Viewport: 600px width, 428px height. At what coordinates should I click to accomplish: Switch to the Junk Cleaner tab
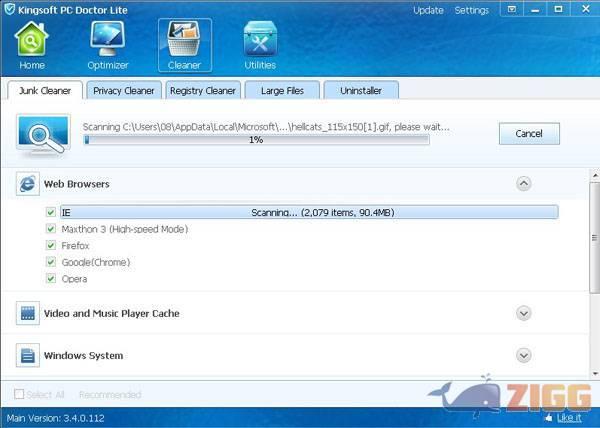coord(45,90)
